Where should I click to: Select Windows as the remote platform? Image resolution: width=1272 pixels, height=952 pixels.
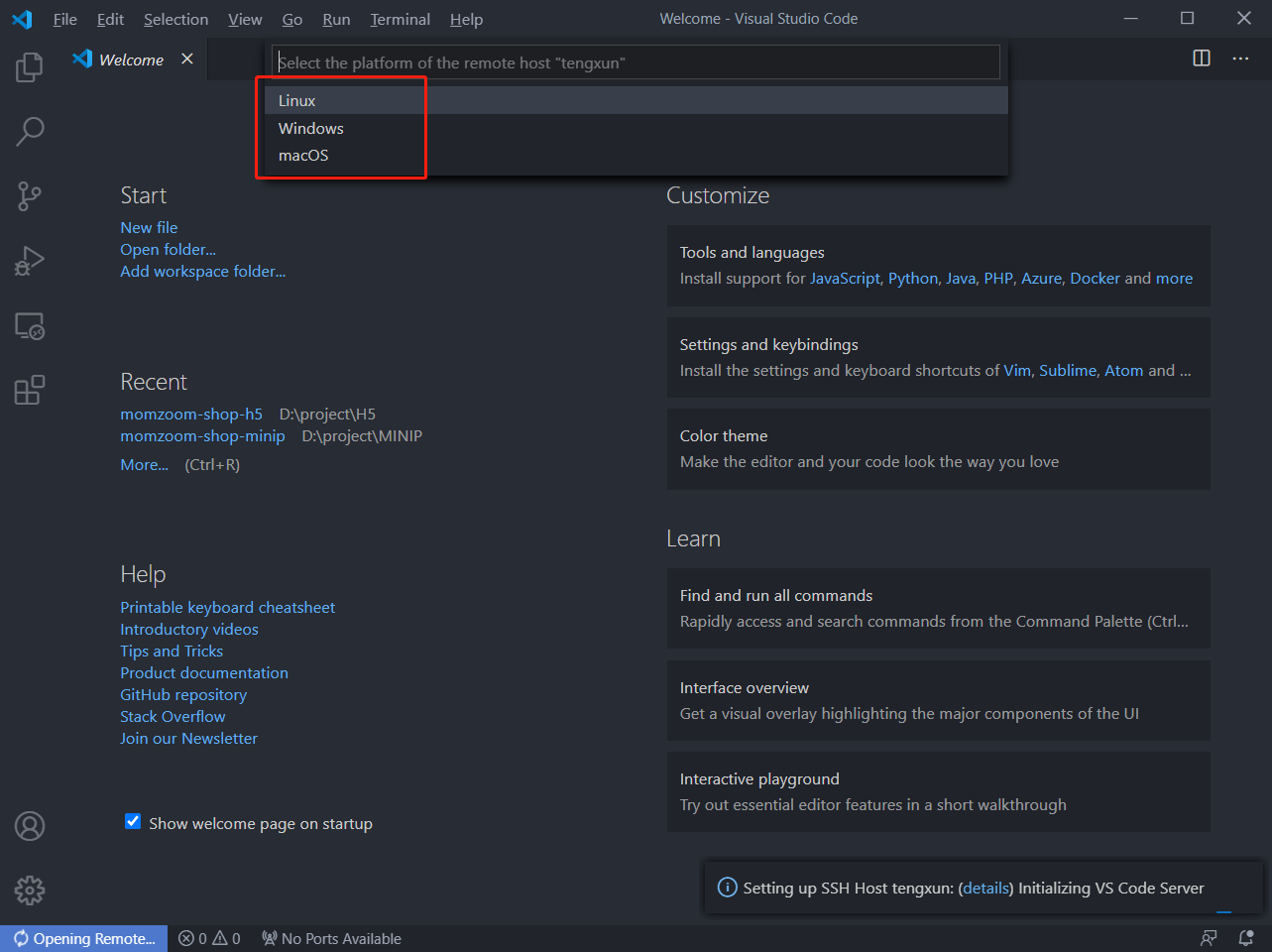[x=310, y=127]
